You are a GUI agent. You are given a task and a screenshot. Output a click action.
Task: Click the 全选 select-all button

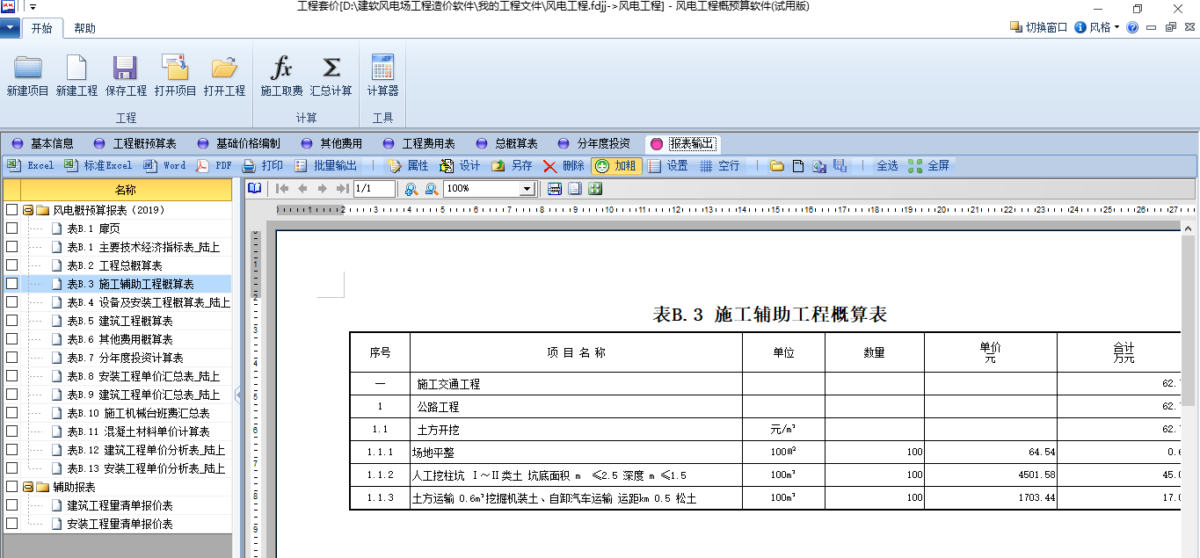point(887,166)
